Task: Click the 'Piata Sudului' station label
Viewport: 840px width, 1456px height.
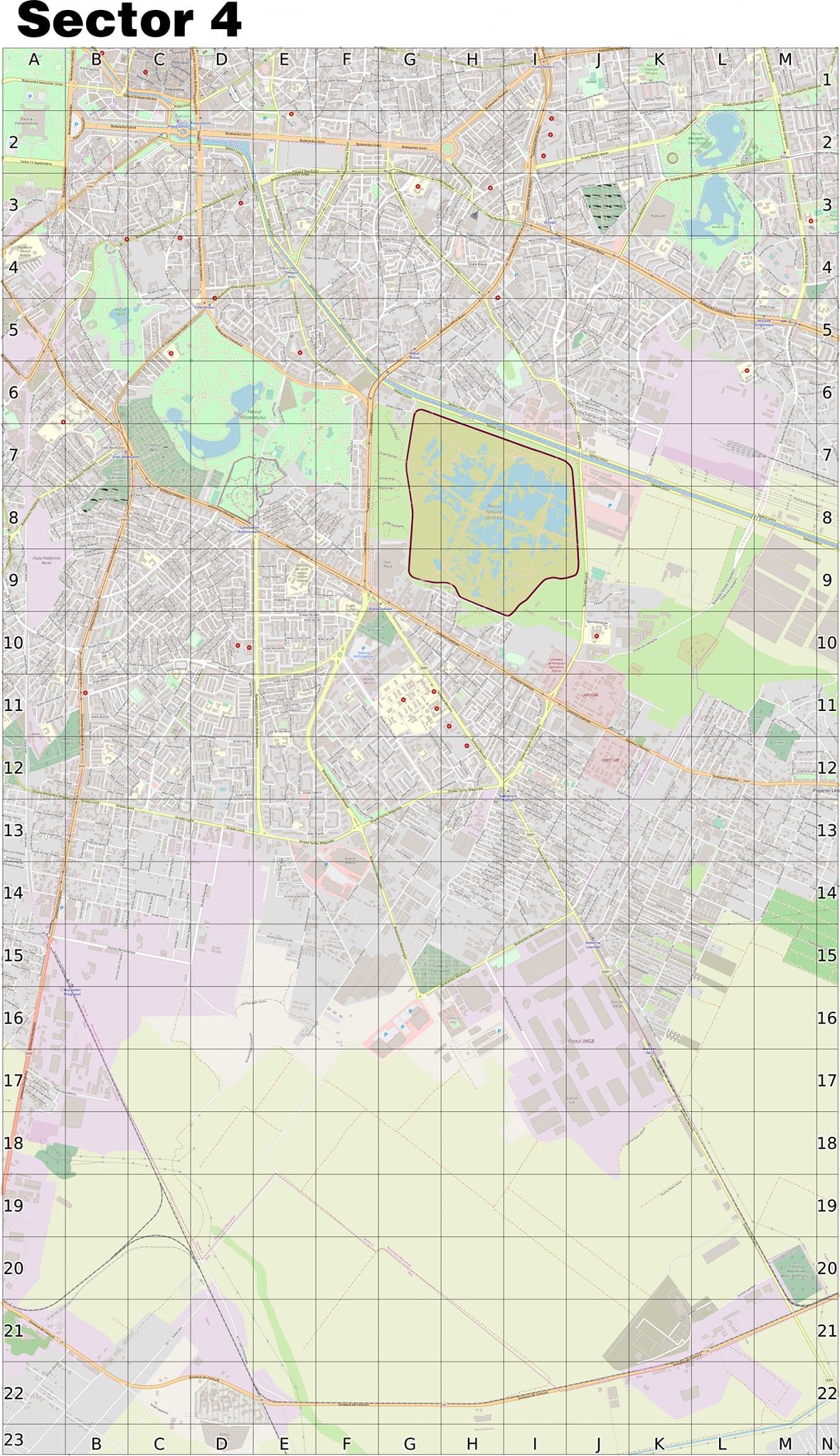Action: click(381, 609)
